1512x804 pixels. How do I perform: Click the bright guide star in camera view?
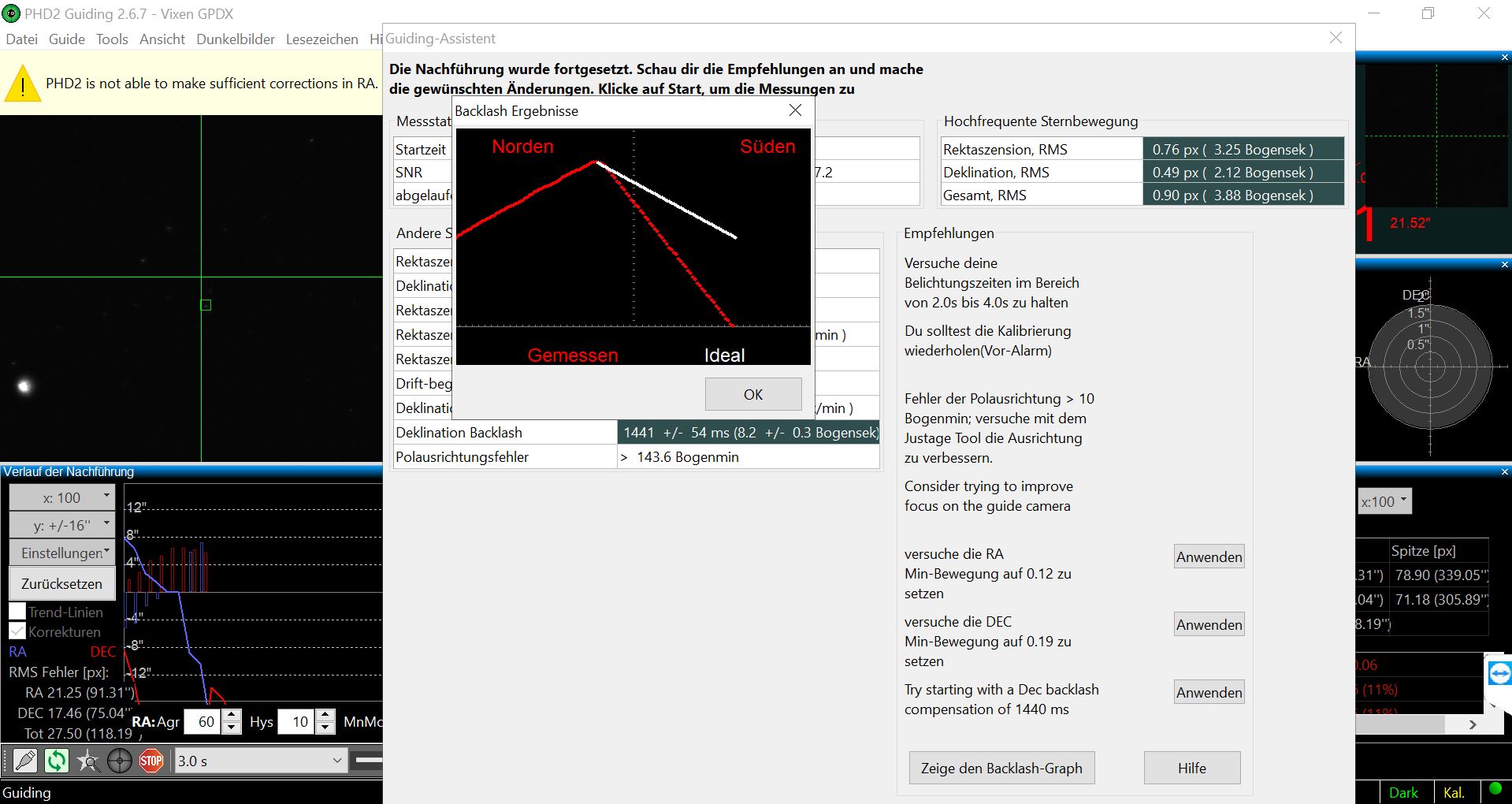[x=24, y=385]
